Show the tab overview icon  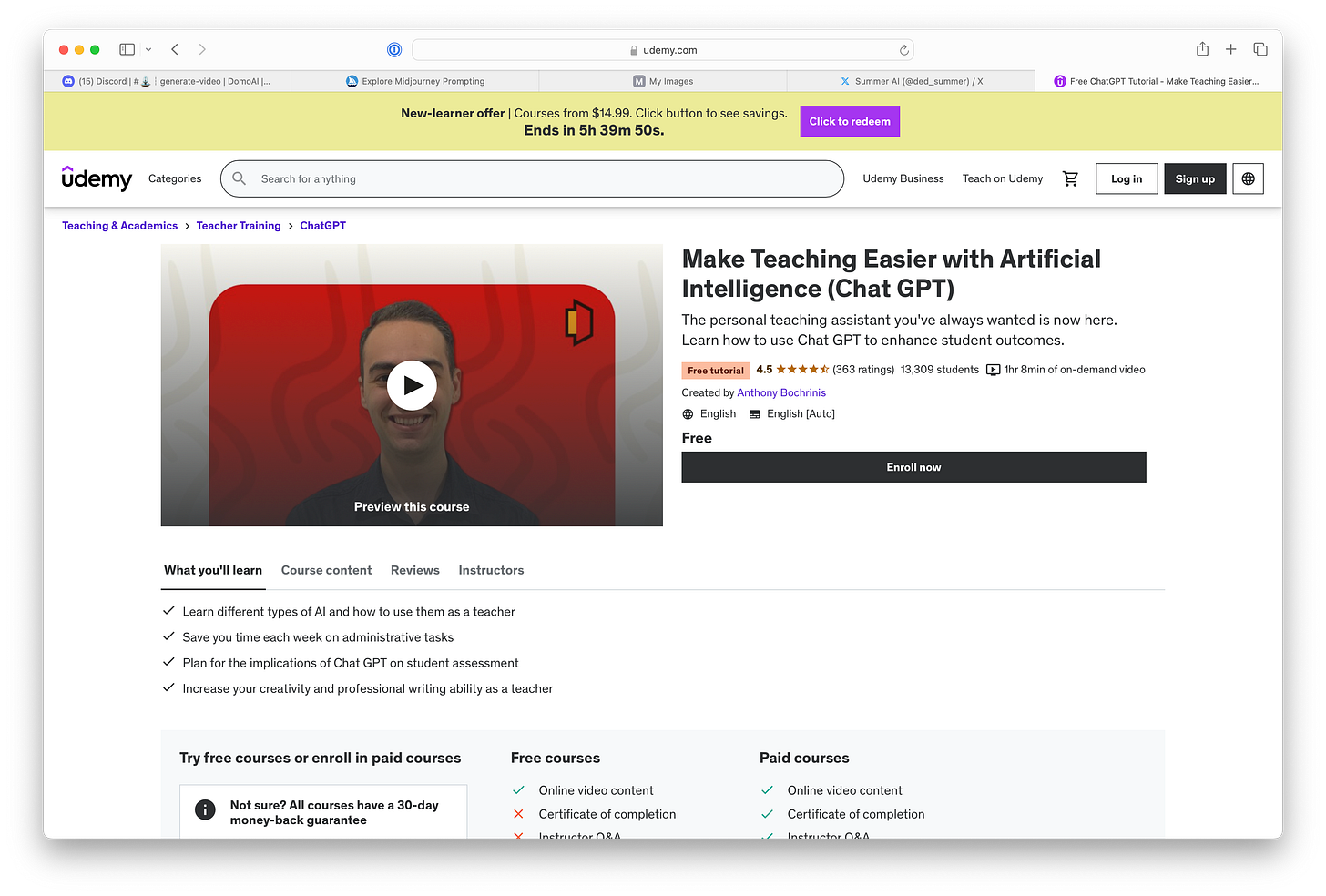tap(1260, 49)
